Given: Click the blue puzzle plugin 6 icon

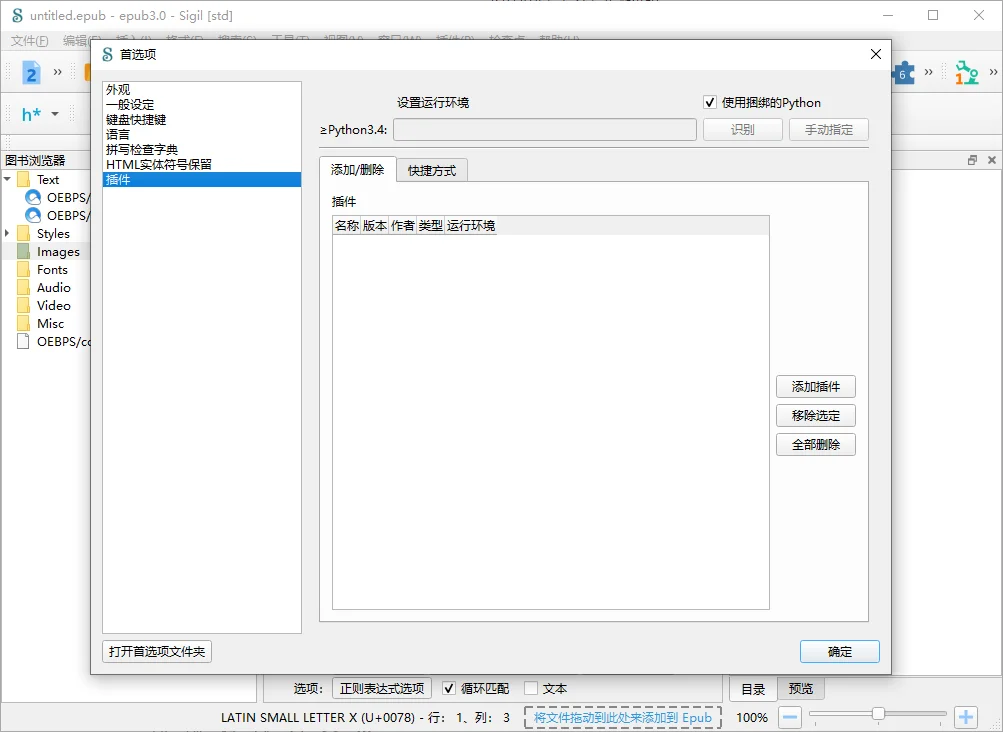Looking at the screenshot, I should [903, 73].
